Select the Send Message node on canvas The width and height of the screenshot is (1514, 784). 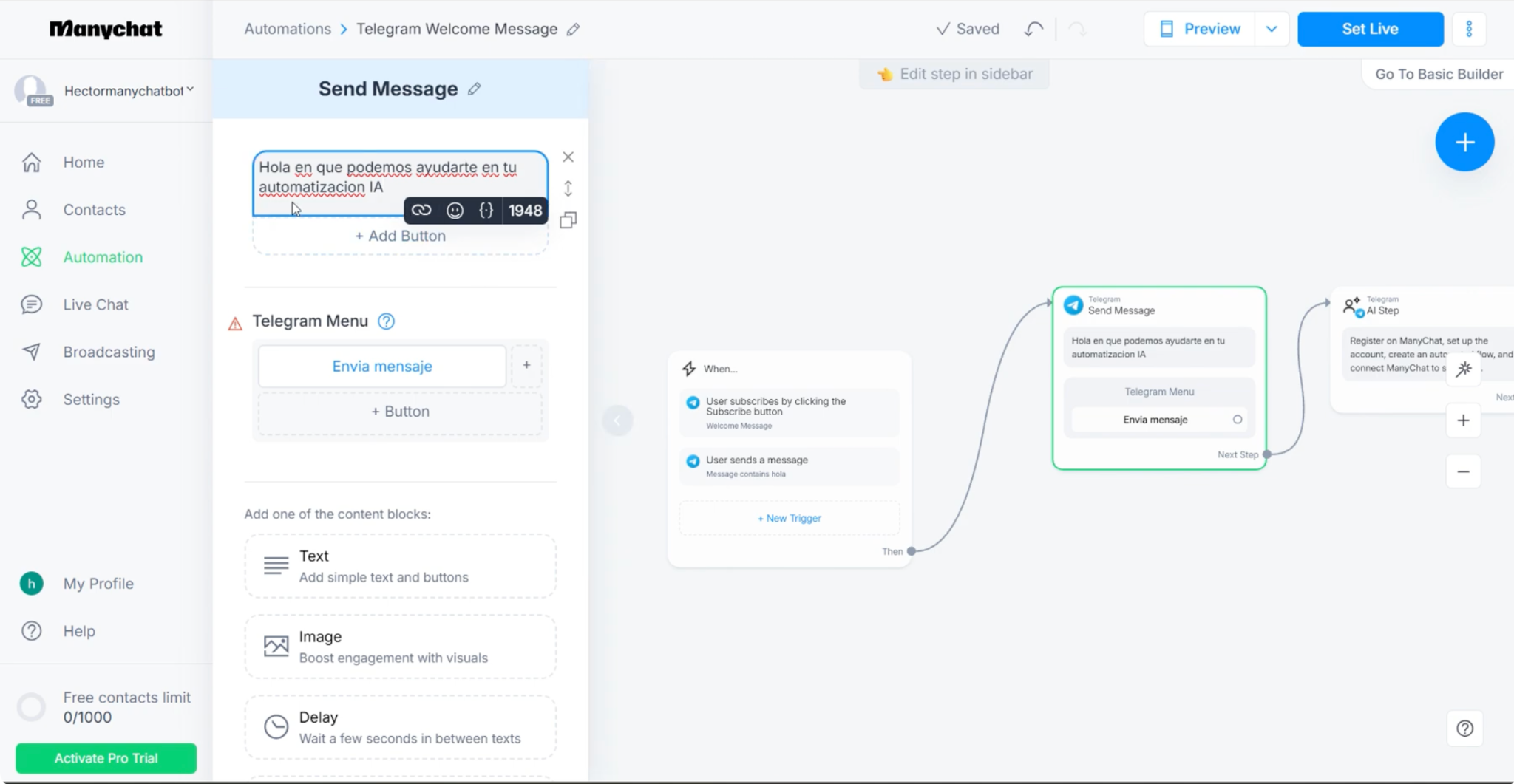(1158, 378)
